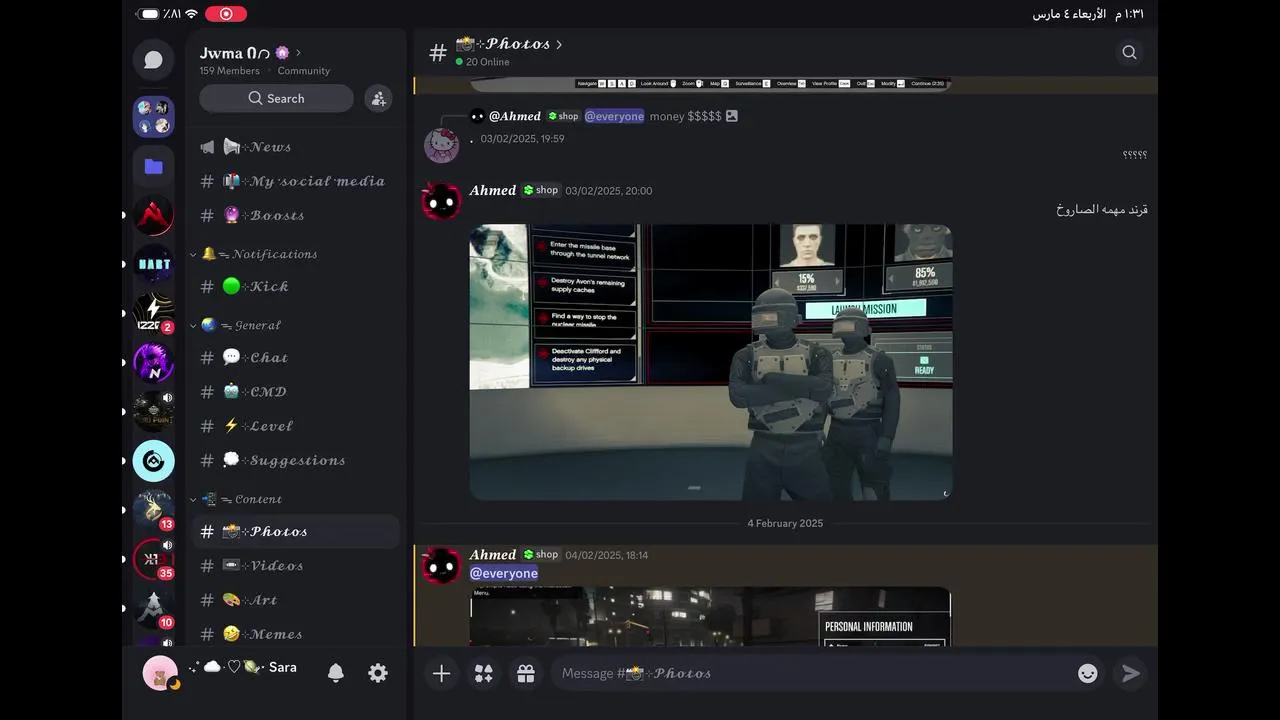Select the Photos channel
This screenshot has width=1280, height=720.
click(296, 531)
